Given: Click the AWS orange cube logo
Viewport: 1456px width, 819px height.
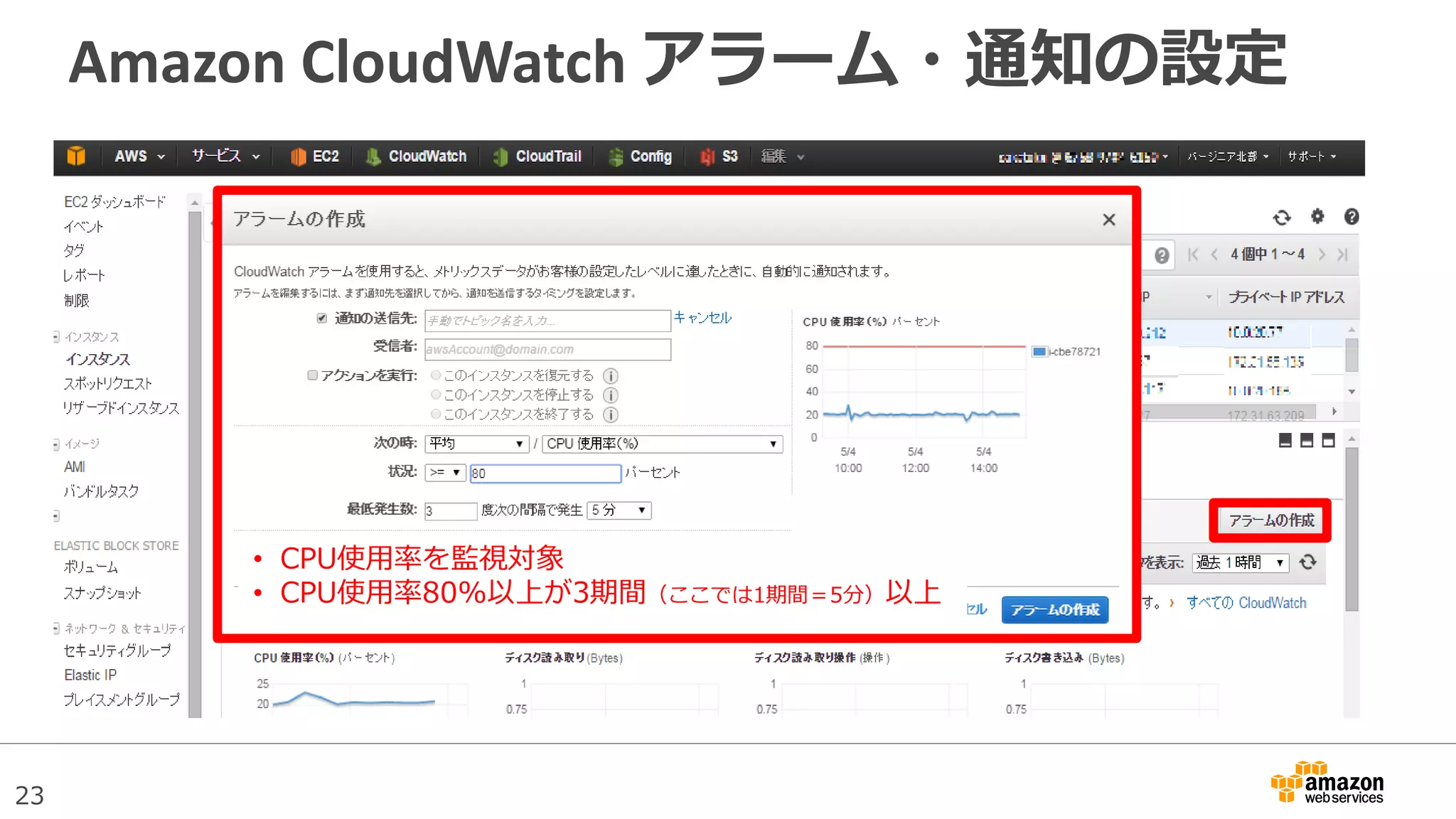Looking at the screenshot, I should click(76, 156).
